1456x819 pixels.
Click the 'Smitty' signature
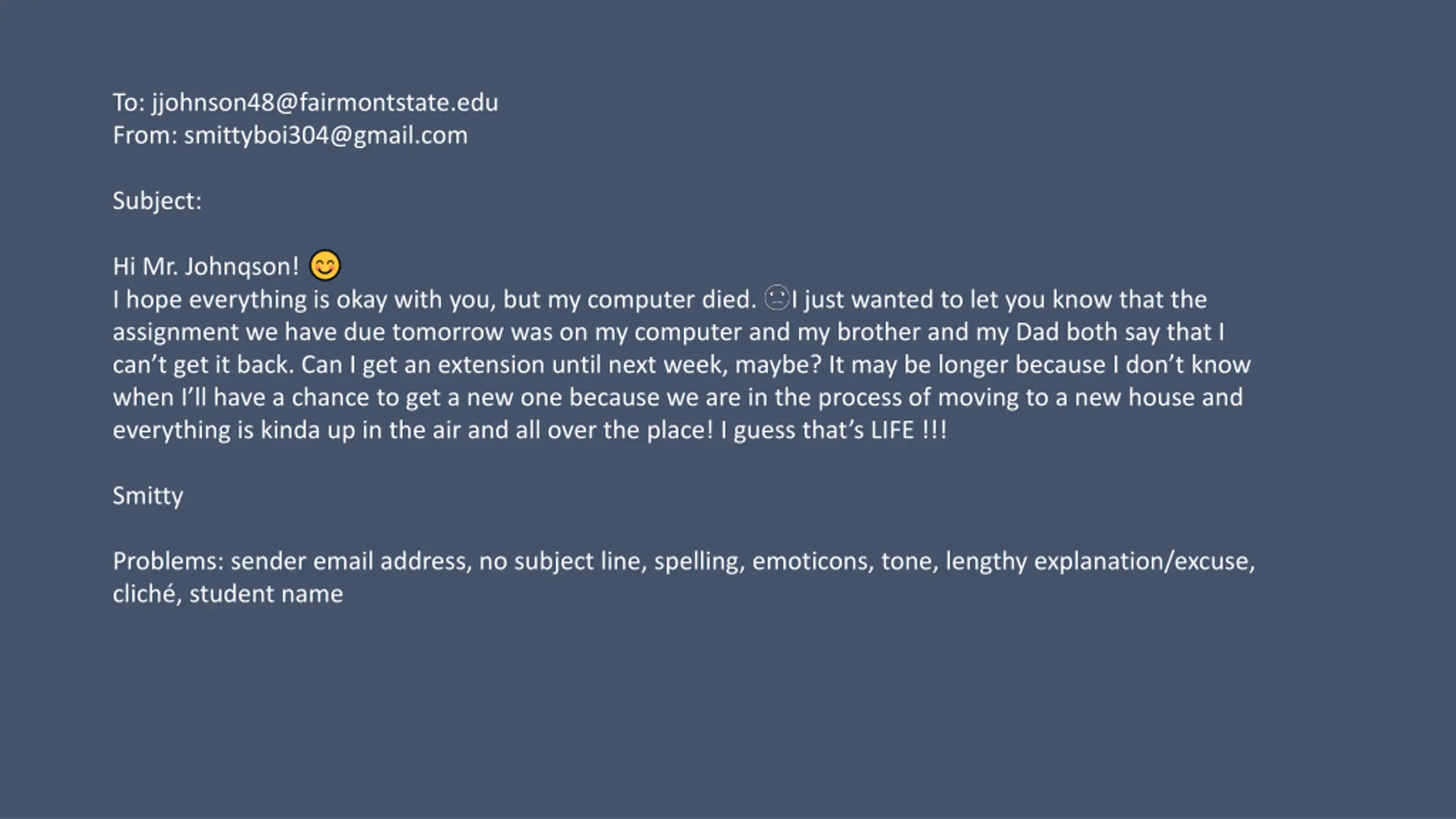(148, 496)
